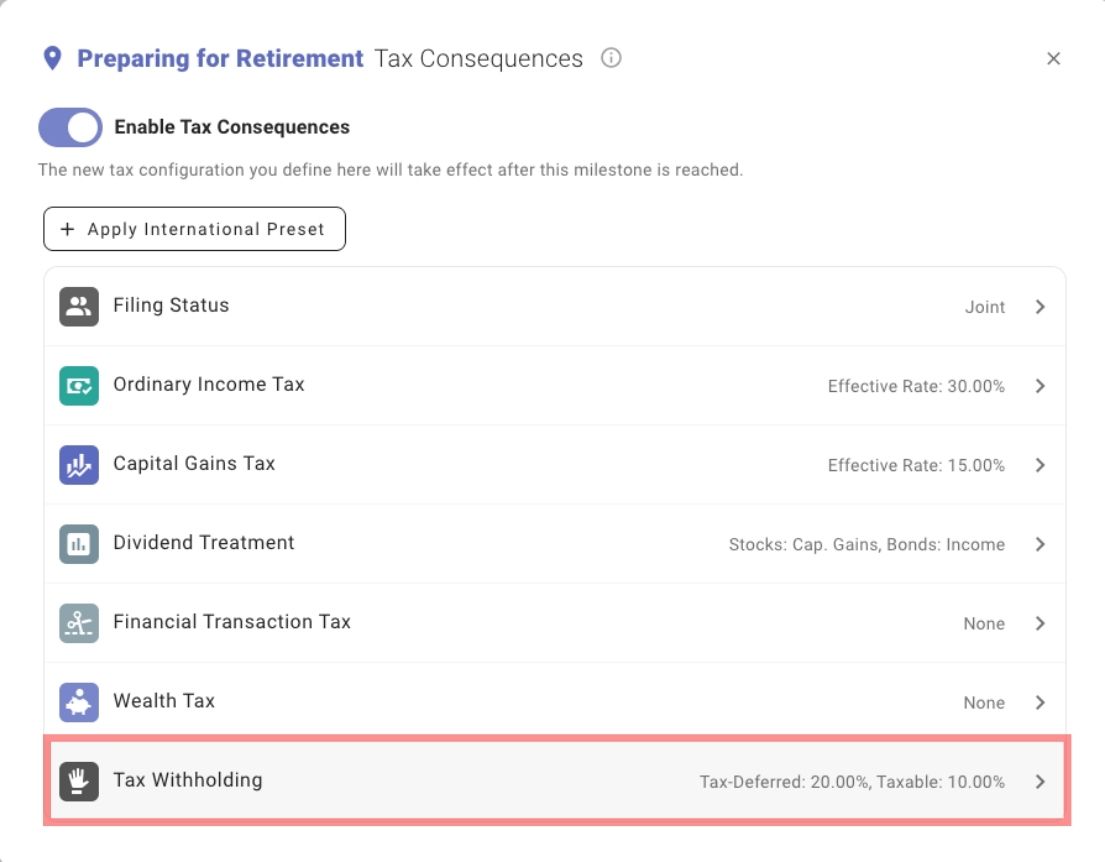Click the Financial Transaction Tax scissors icon
Screen dimensions: 1105x862
(x=79, y=623)
